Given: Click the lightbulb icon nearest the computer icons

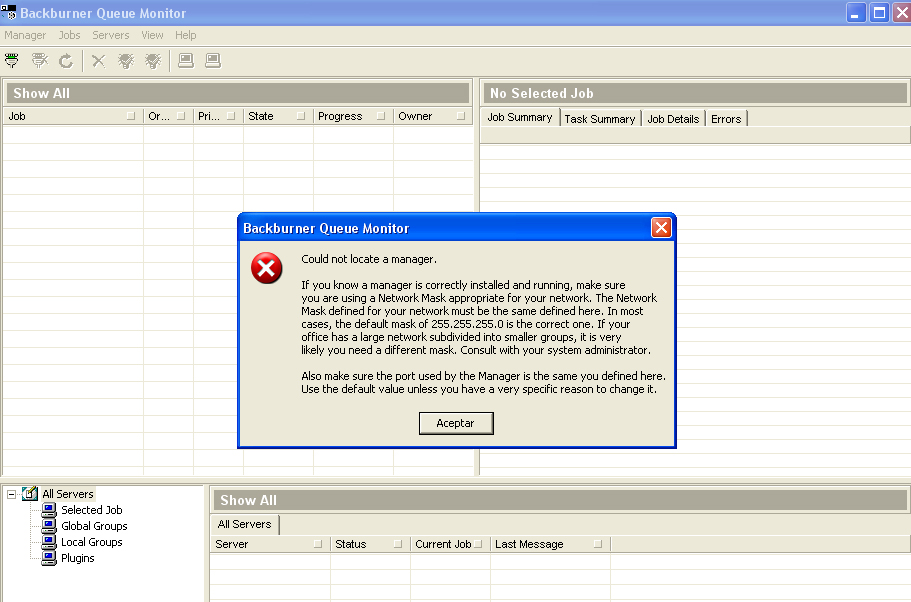Looking at the screenshot, I should (x=153, y=60).
